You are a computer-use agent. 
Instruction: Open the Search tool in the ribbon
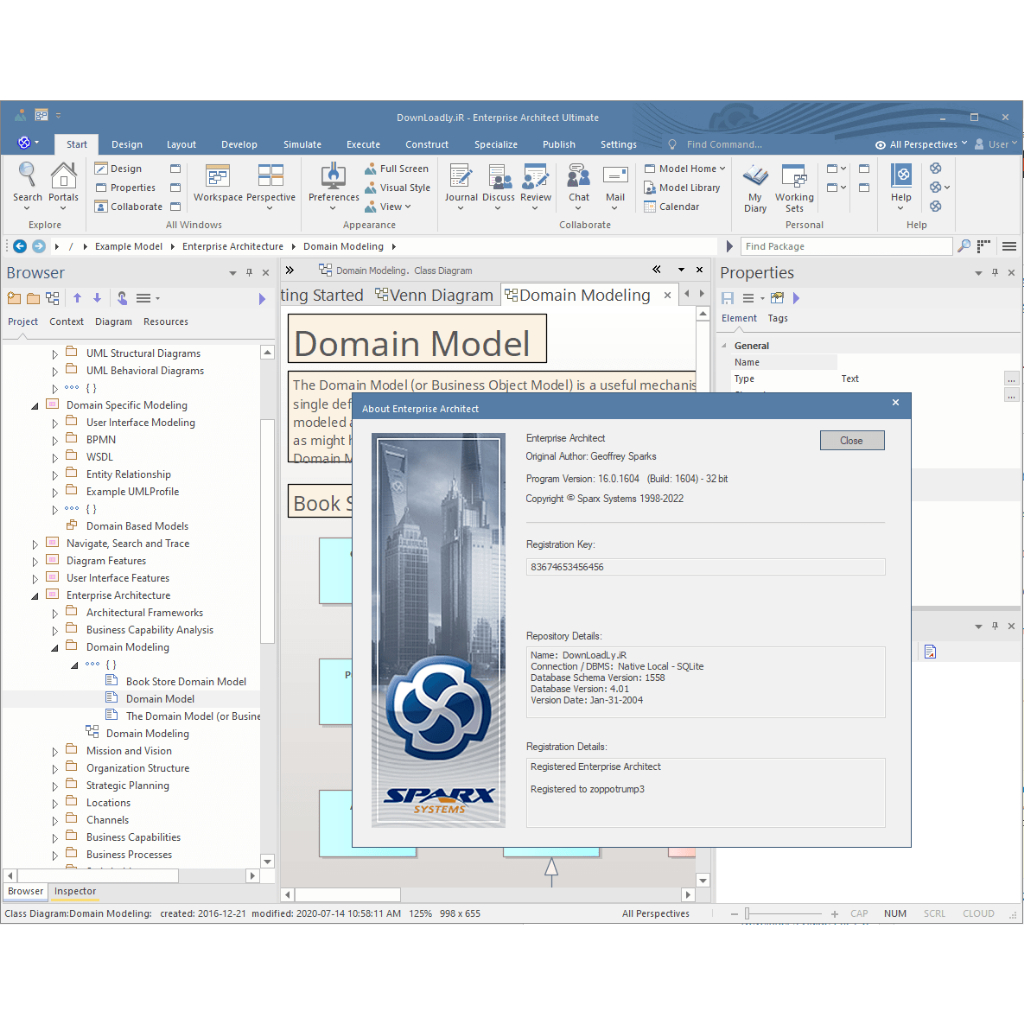click(27, 186)
